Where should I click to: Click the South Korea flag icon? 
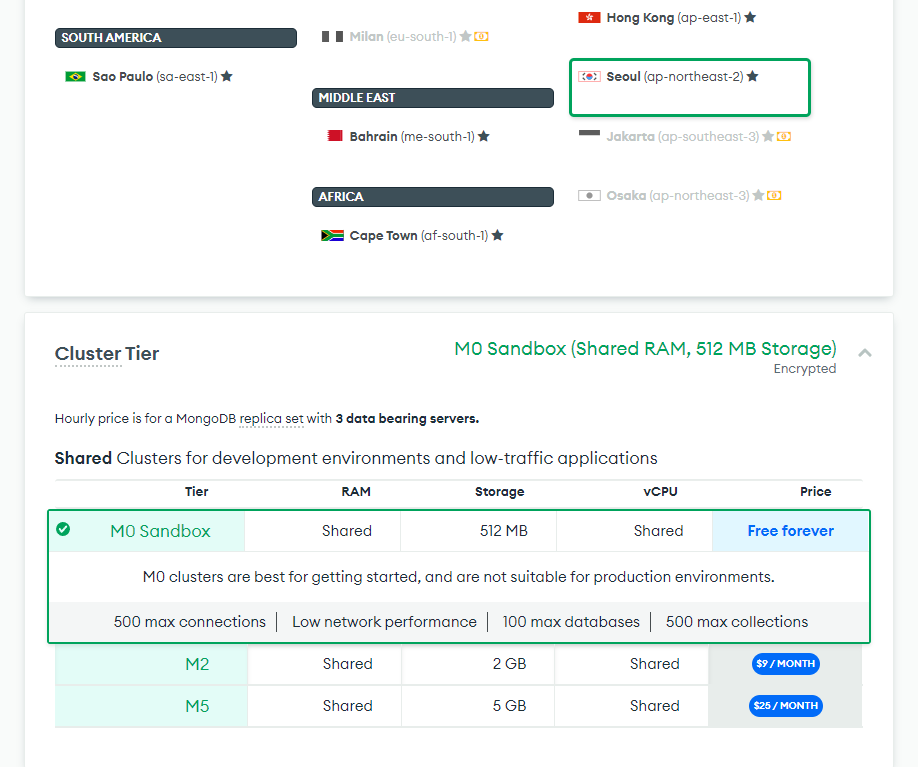(589, 77)
